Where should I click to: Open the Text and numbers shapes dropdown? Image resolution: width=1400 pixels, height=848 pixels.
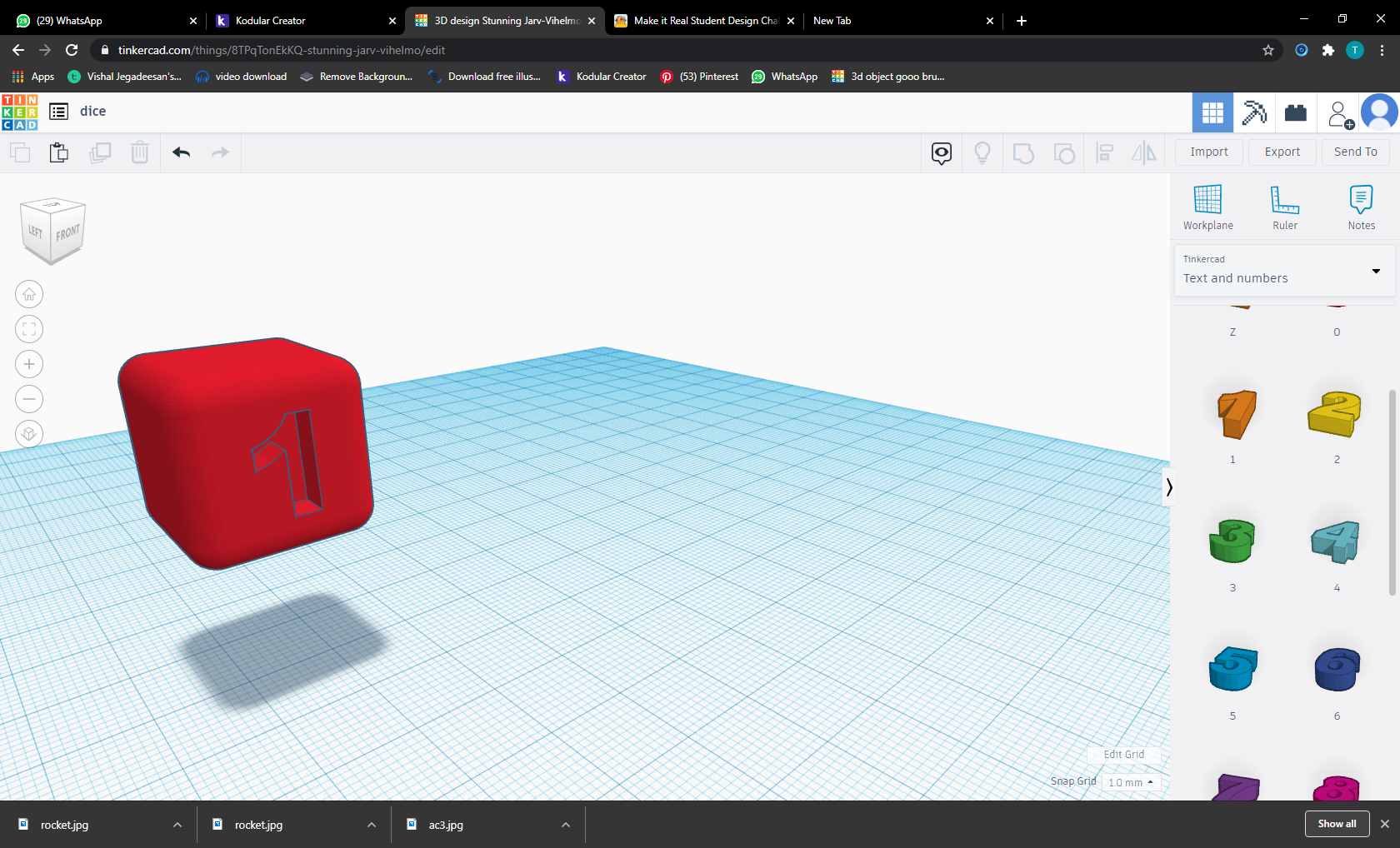pyautogui.click(x=1284, y=270)
